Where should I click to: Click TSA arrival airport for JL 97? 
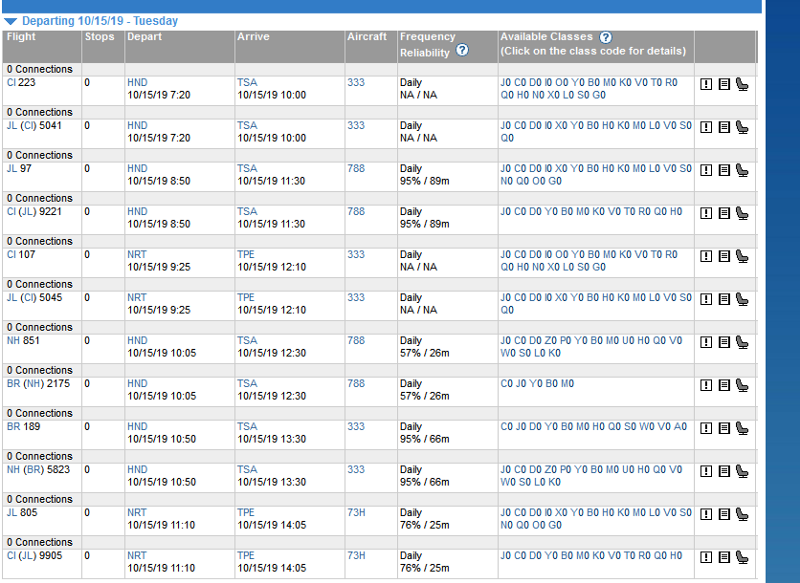point(247,168)
